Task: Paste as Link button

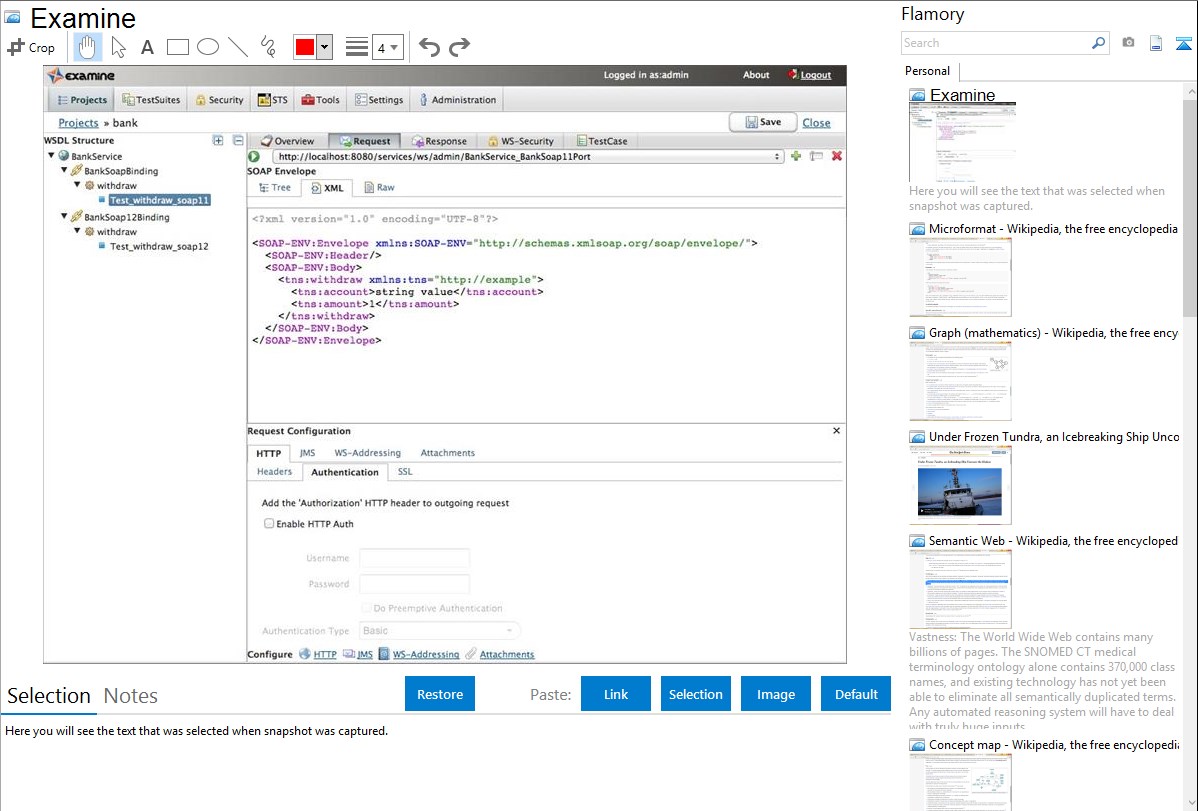Action: click(x=616, y=694)
